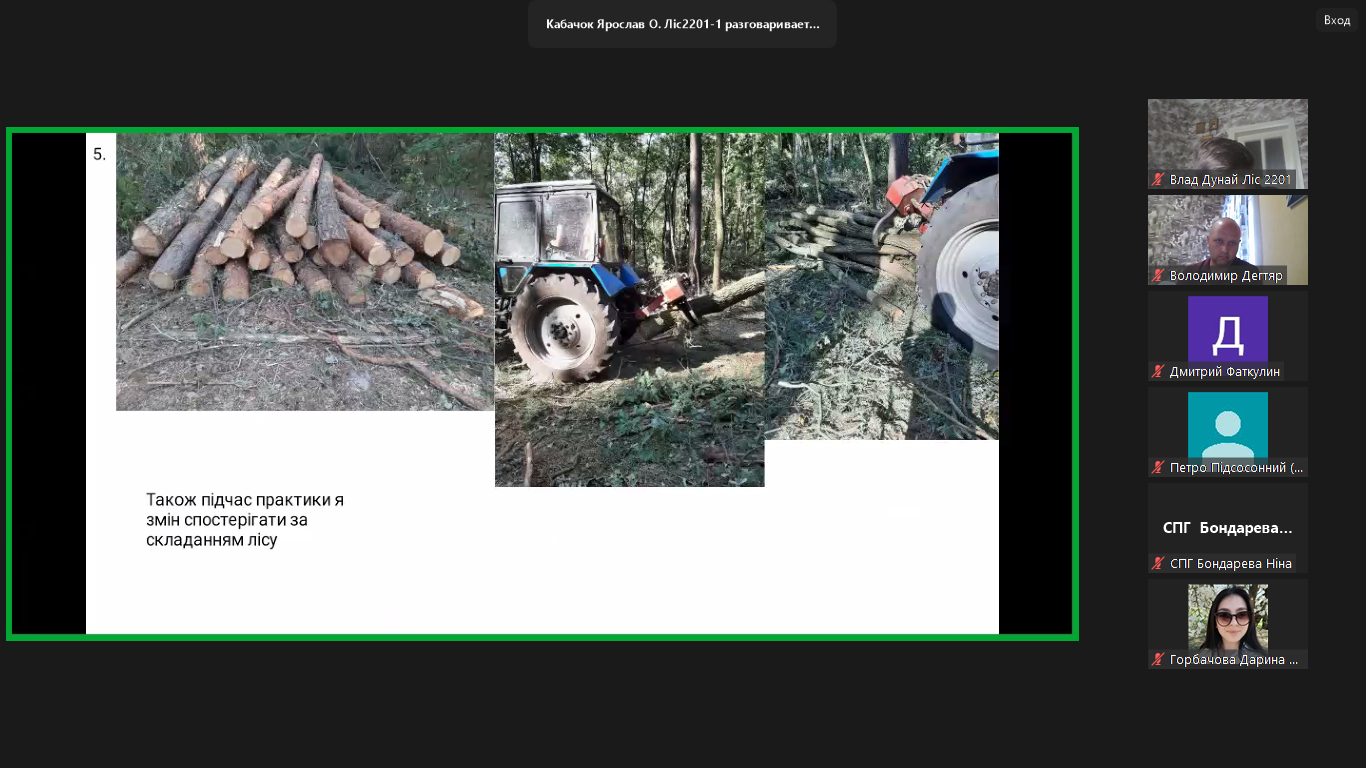Select Горбачова Дарина participant photo tile
This screenshot has width=1366, height=768.
[1228, 624]
